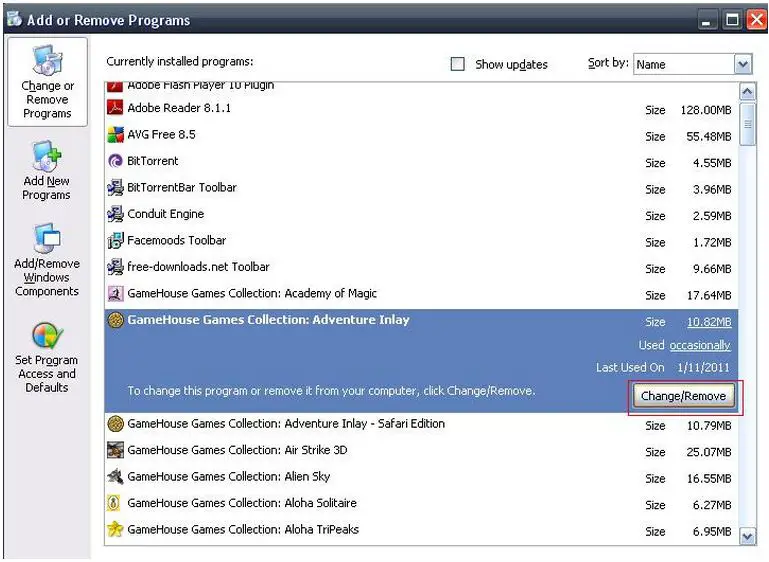Click the Add or Remove Programs title icon

point(14,19)
